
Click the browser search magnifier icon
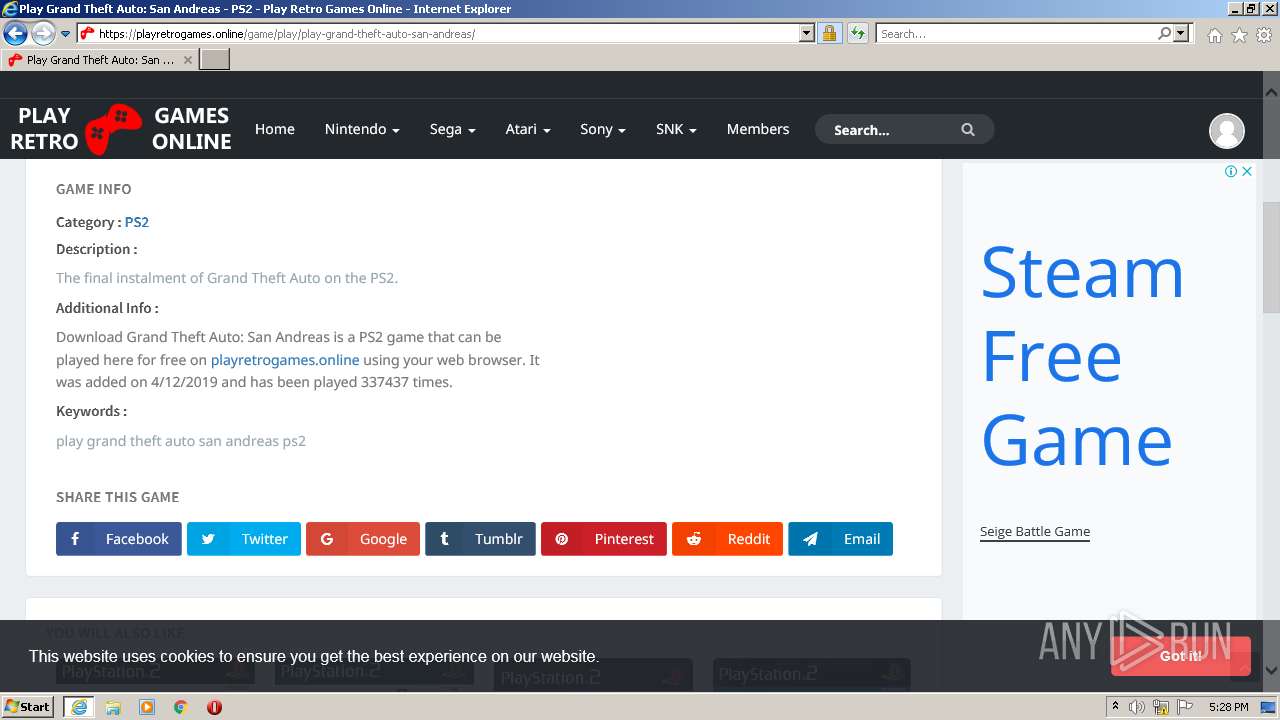[1164, 34]
